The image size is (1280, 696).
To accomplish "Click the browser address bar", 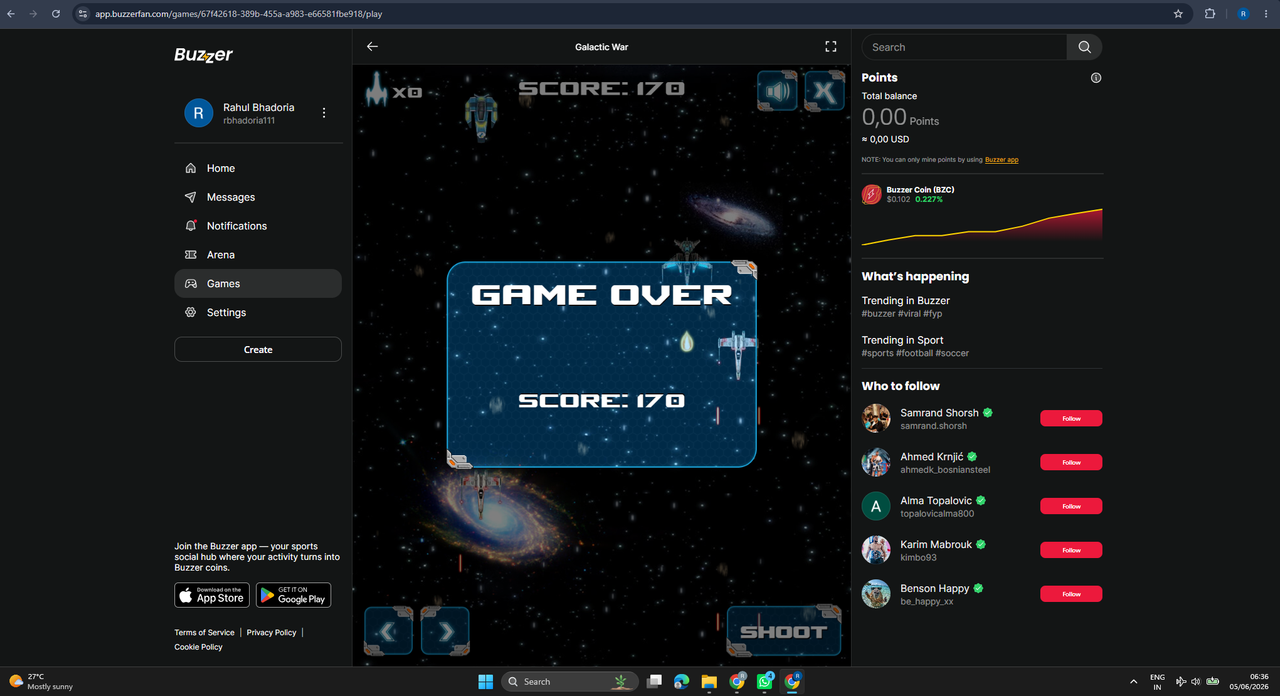I will [630, 14].
